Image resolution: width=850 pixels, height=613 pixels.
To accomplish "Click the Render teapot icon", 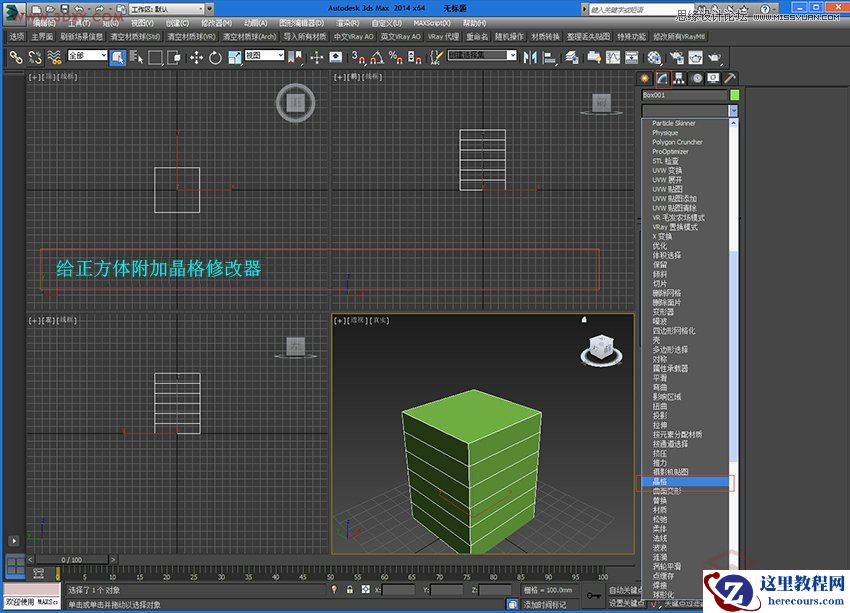I will click(x=716, y=60).
